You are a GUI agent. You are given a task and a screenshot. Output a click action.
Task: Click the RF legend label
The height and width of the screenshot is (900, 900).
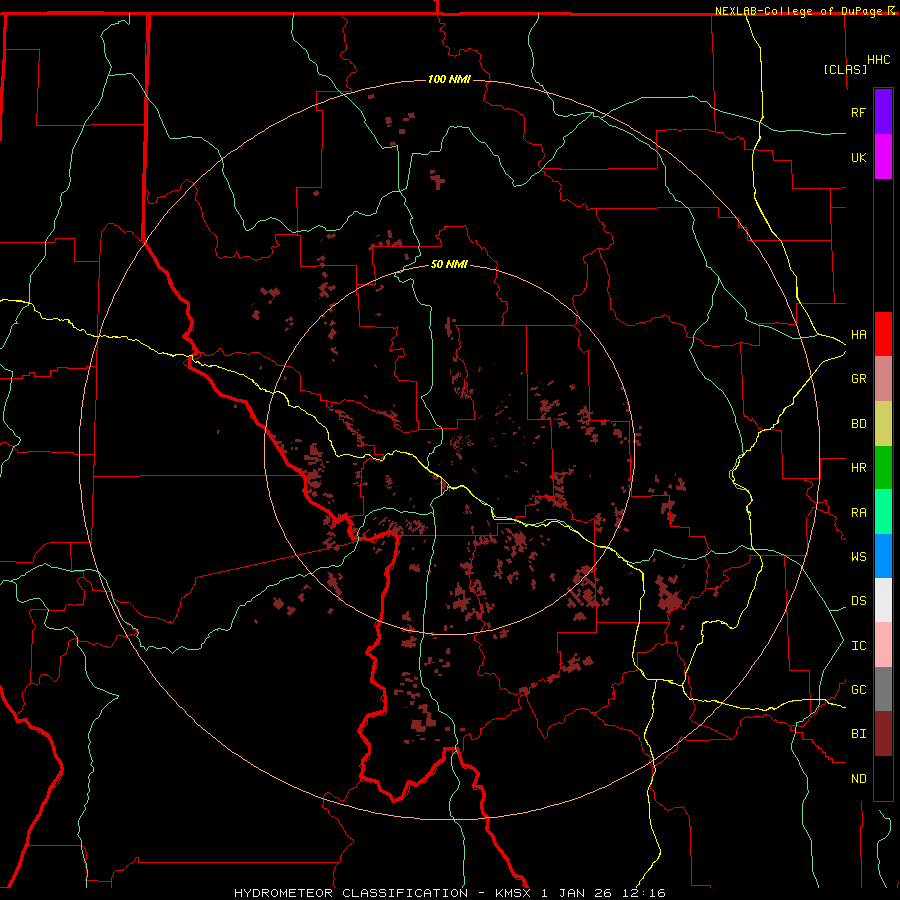click(x=858, y=112)
